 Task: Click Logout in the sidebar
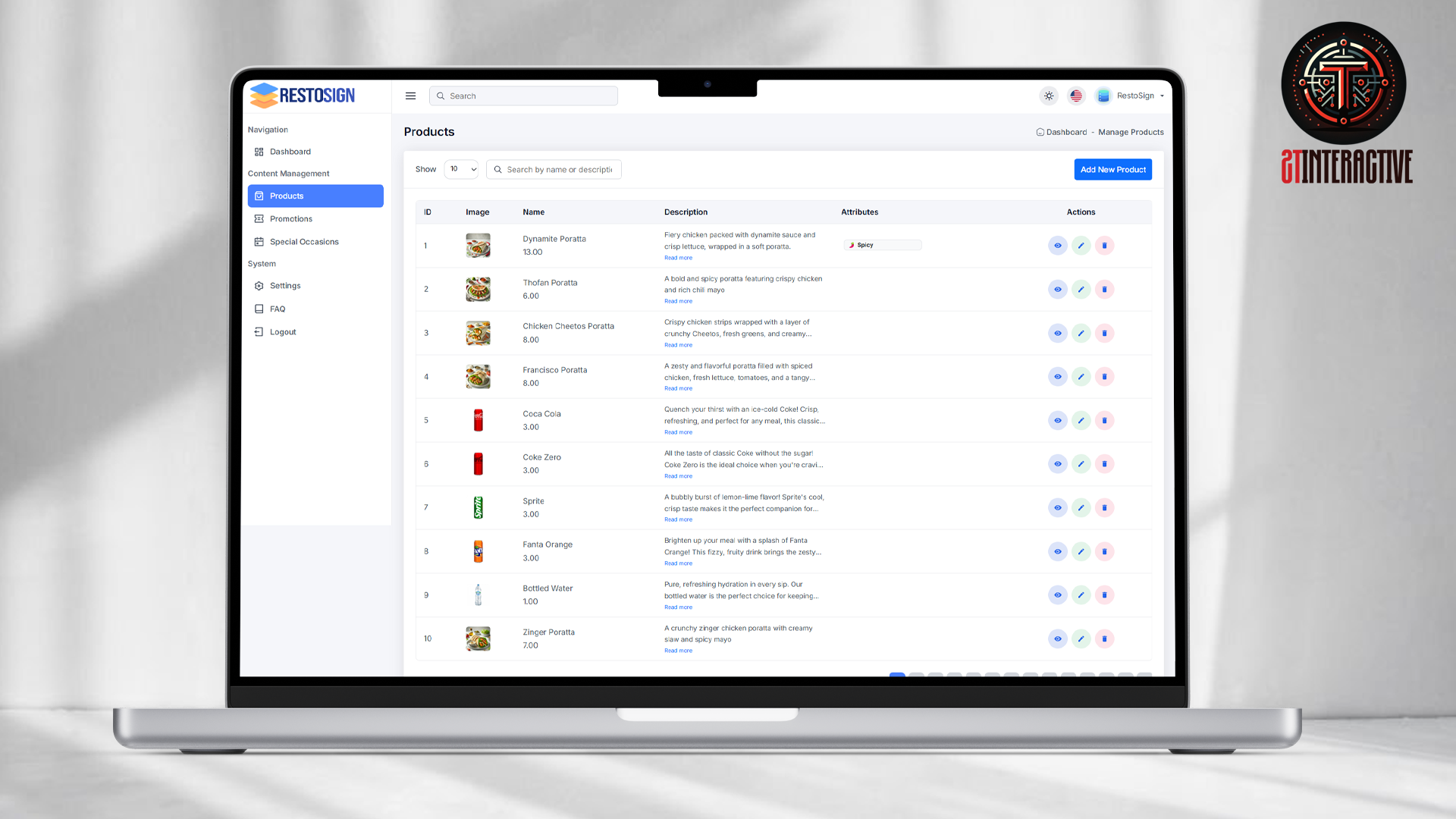282,332
